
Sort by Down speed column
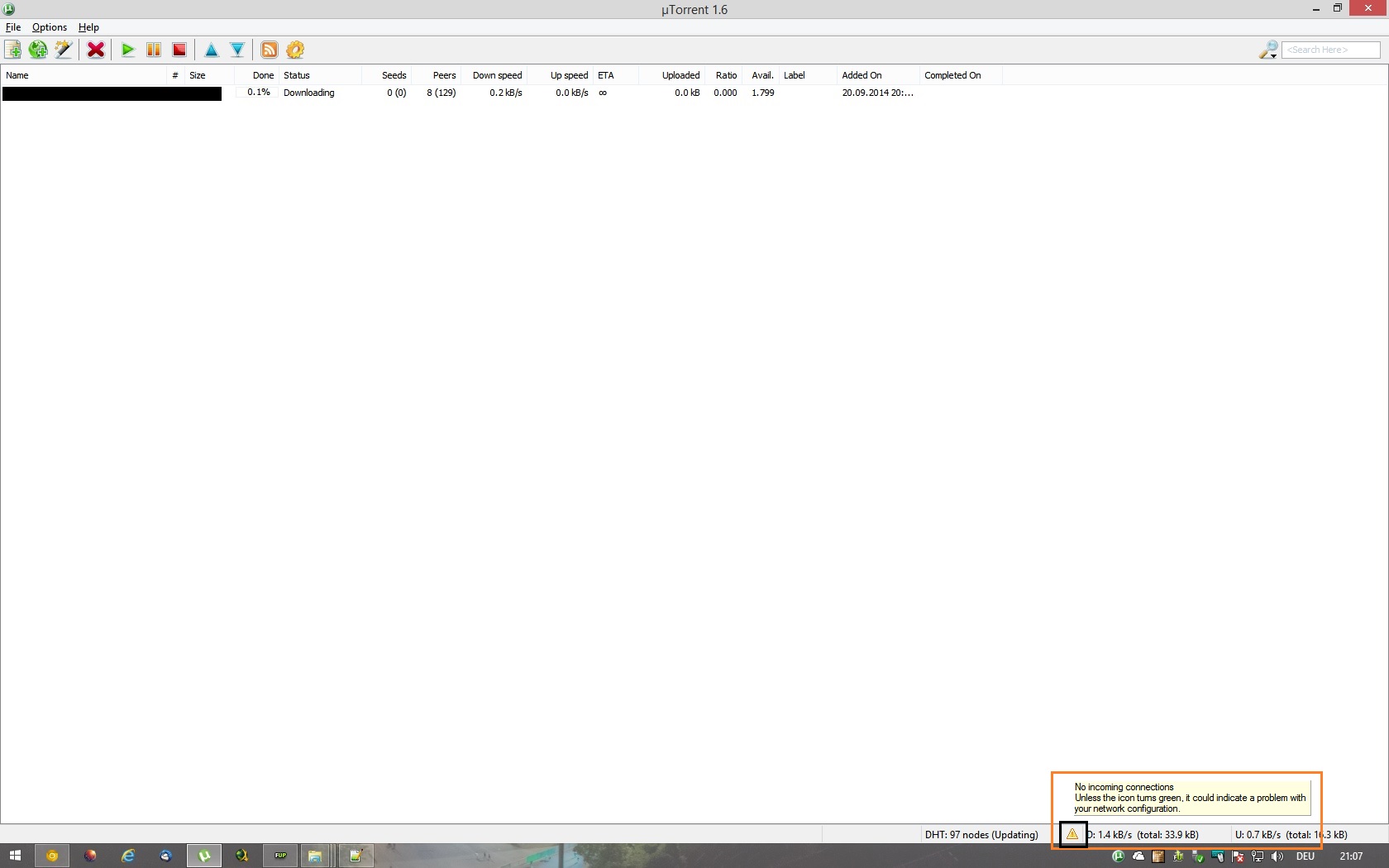[494, 75]
